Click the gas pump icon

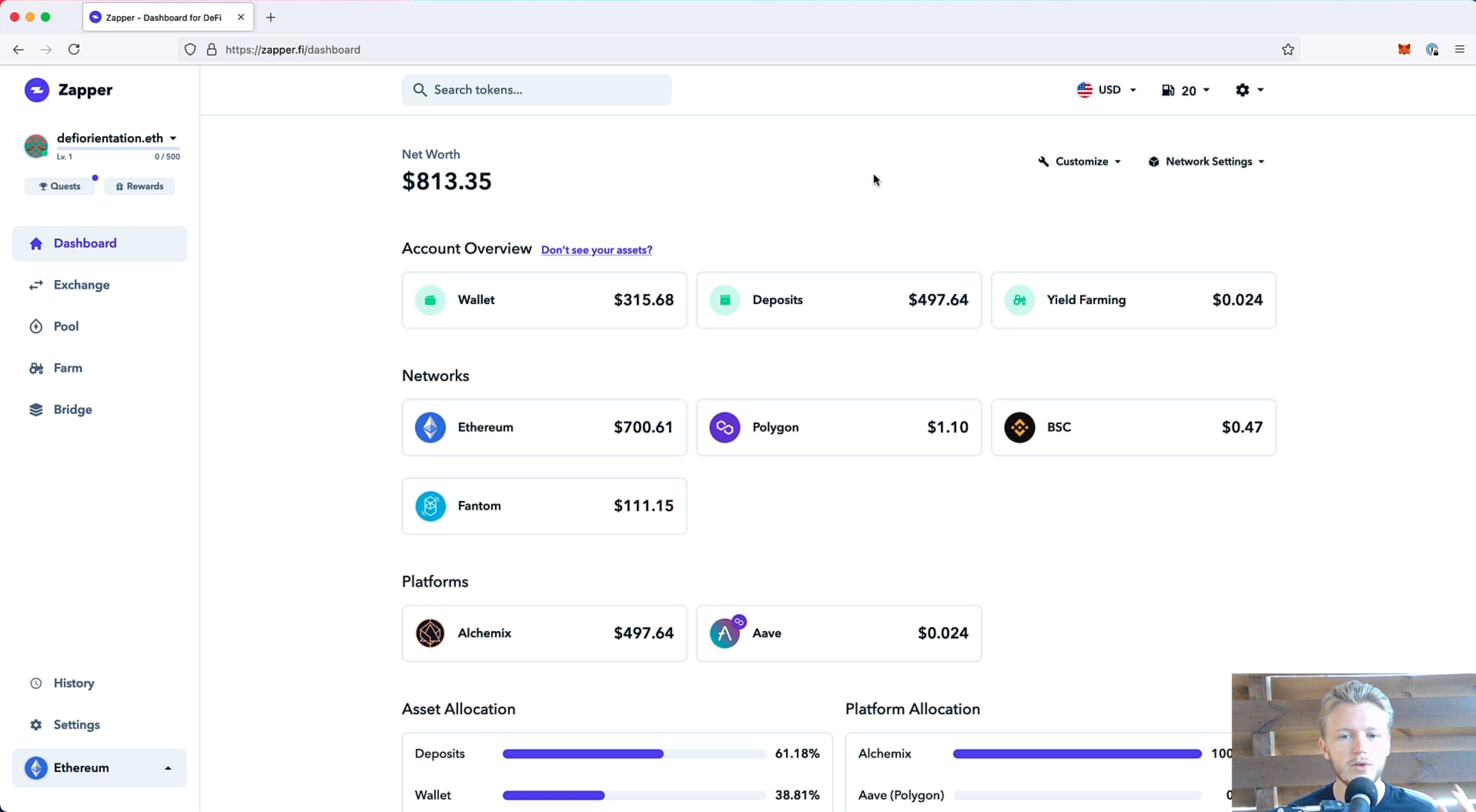(x=1167, y=90)
